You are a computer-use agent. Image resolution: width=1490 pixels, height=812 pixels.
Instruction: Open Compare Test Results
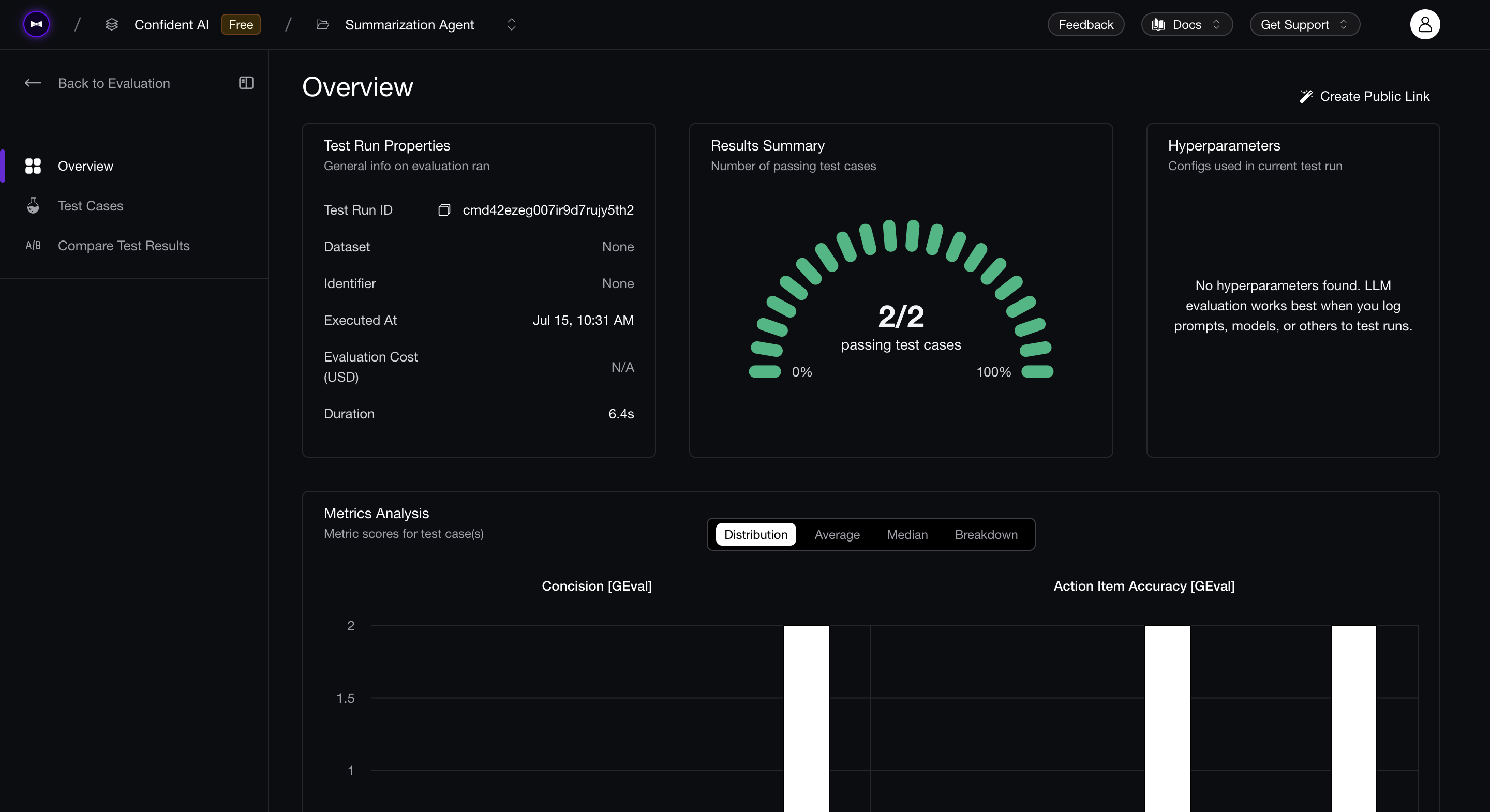pyautogui.click(x=124, y=246)
